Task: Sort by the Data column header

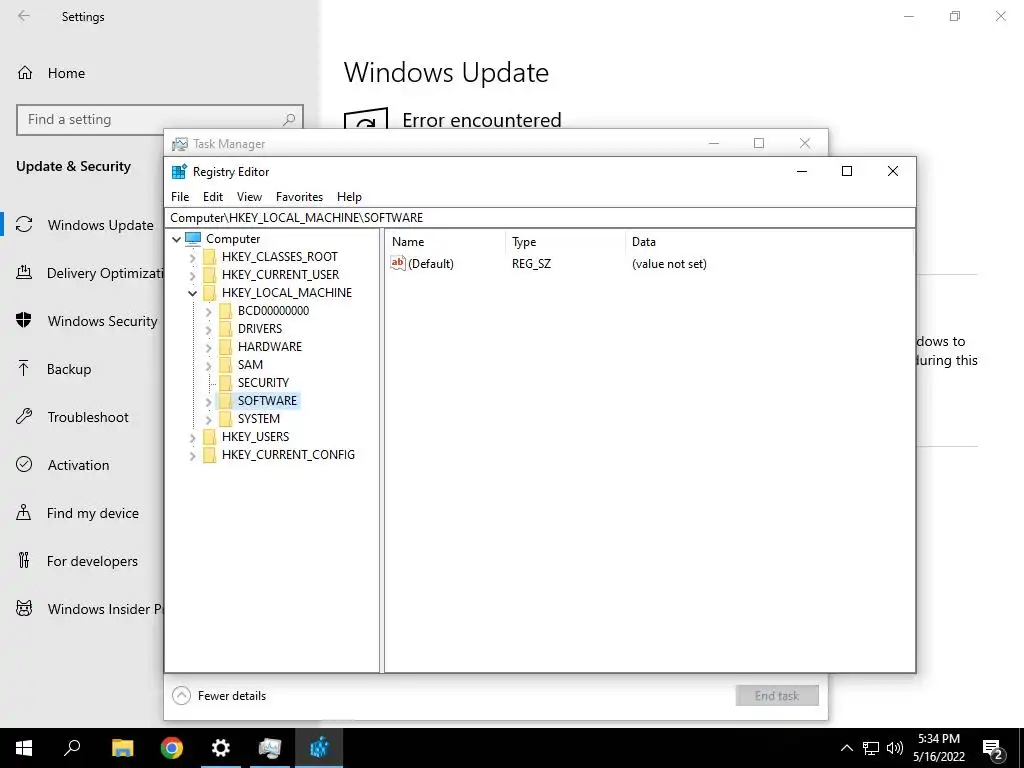Action: (x=769, y=242)
